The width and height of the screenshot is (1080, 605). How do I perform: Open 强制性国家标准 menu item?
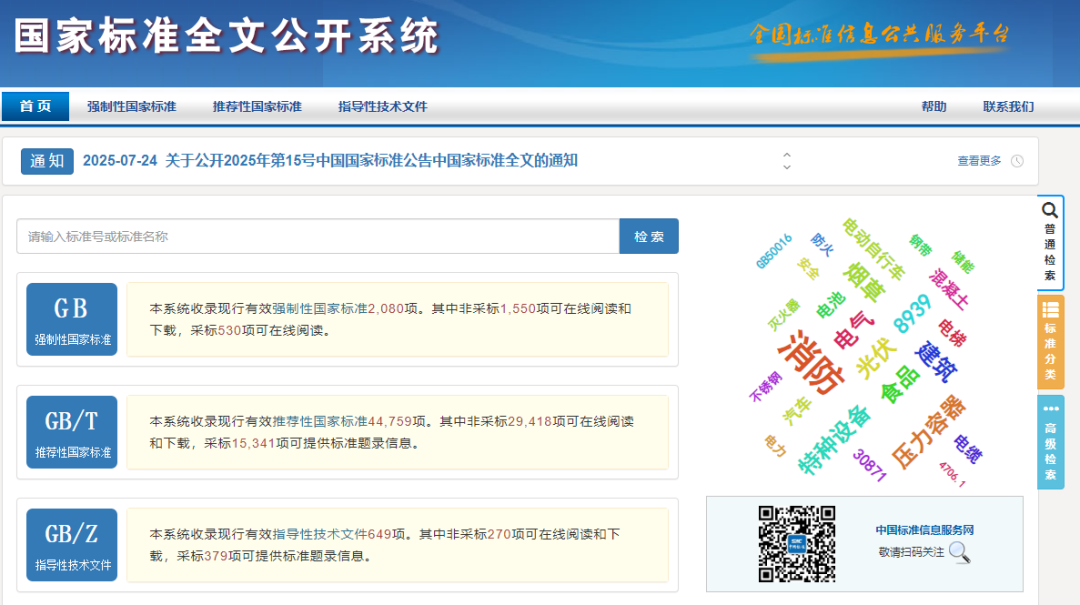(132, 107)
